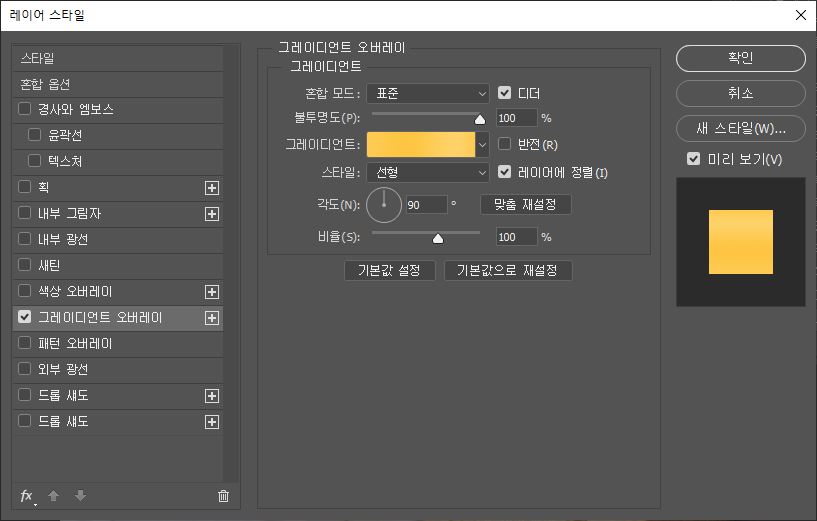The width and height of the screenshot is (817, 521).
Task: Select the 패턴 오버레이 effect label
Action: click(75, 343)
